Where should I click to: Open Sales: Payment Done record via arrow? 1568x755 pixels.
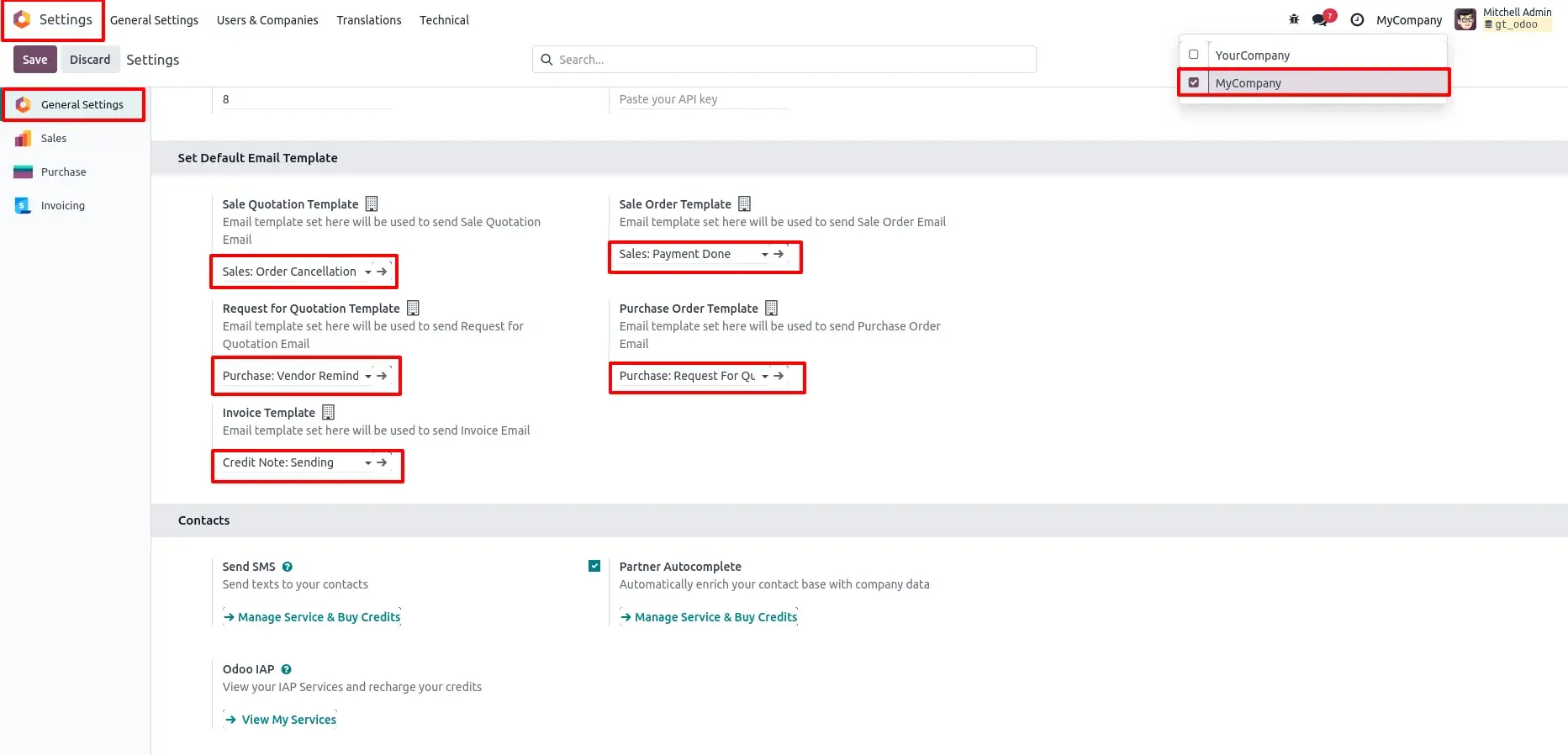point(779,254)
